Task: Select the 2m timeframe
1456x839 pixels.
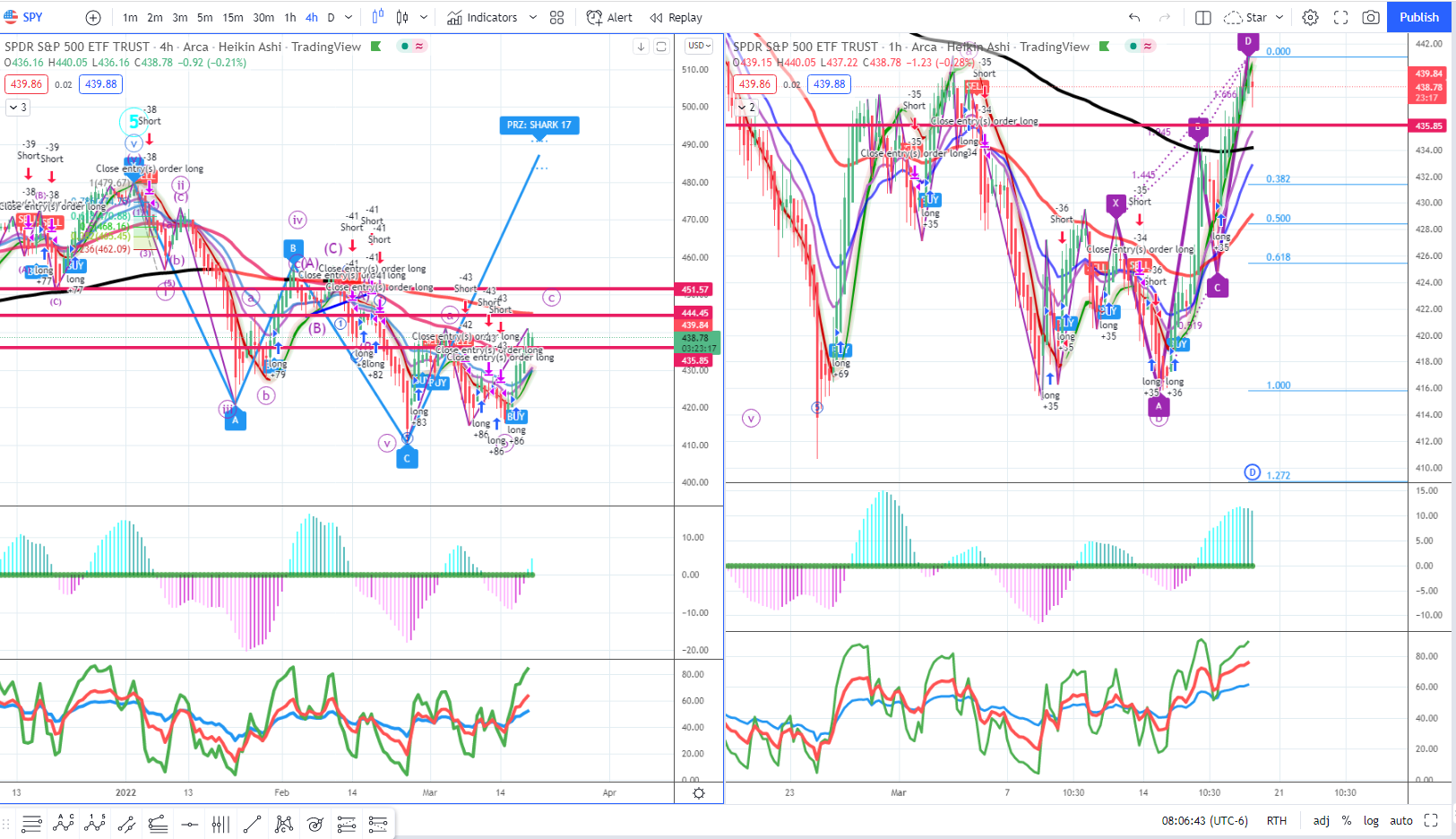Action: 155,17
